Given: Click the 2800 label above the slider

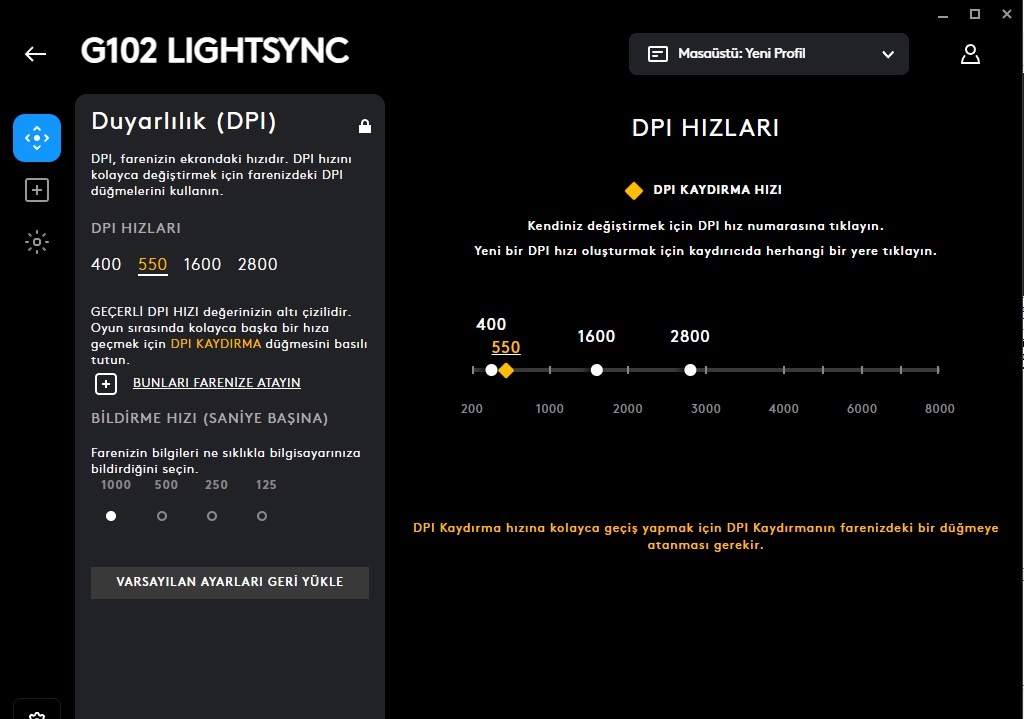Looking at the screenshot, I should click(x=690, y=336).
